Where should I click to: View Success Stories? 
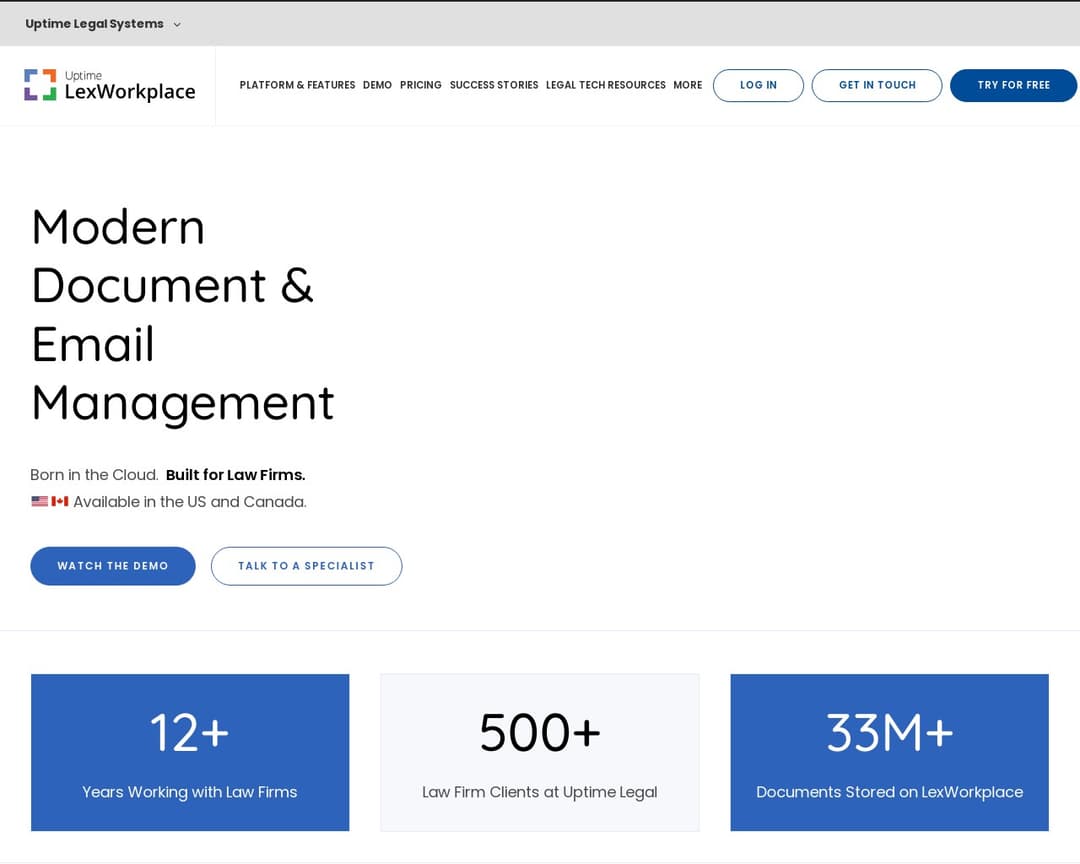(x=494, y=85)
